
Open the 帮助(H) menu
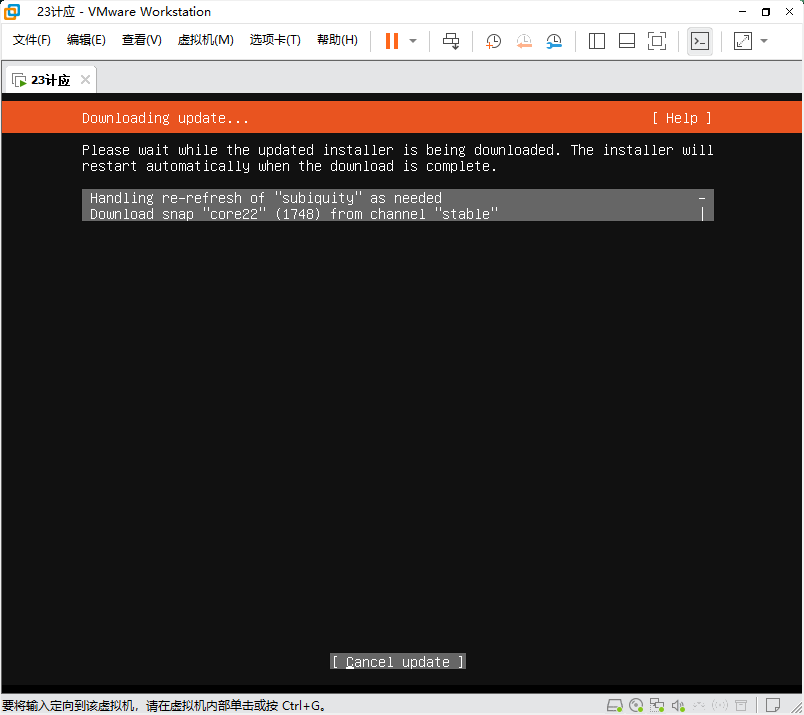pos(337,40)
